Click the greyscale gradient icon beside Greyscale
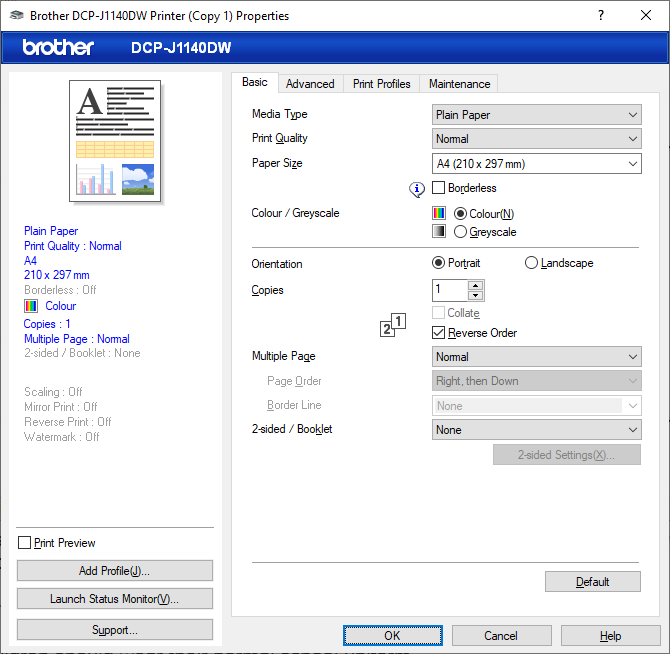The height and width of the screenshot is (654, 670). 439,231
